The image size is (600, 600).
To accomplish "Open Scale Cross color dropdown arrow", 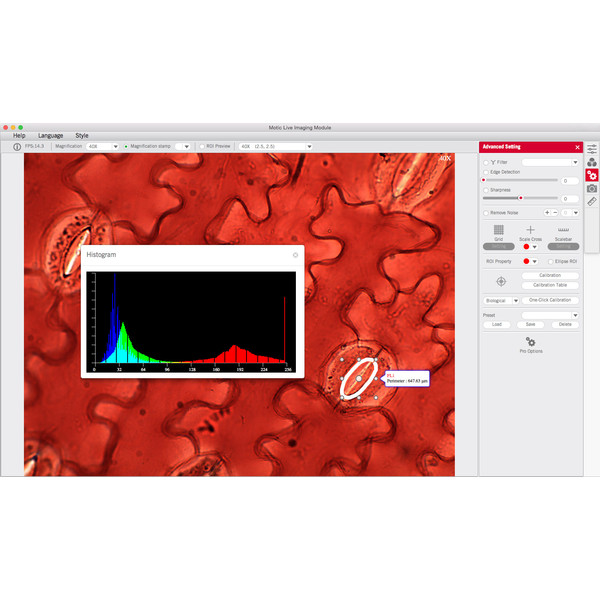I will pyautogui.click(x=535, y=247).
